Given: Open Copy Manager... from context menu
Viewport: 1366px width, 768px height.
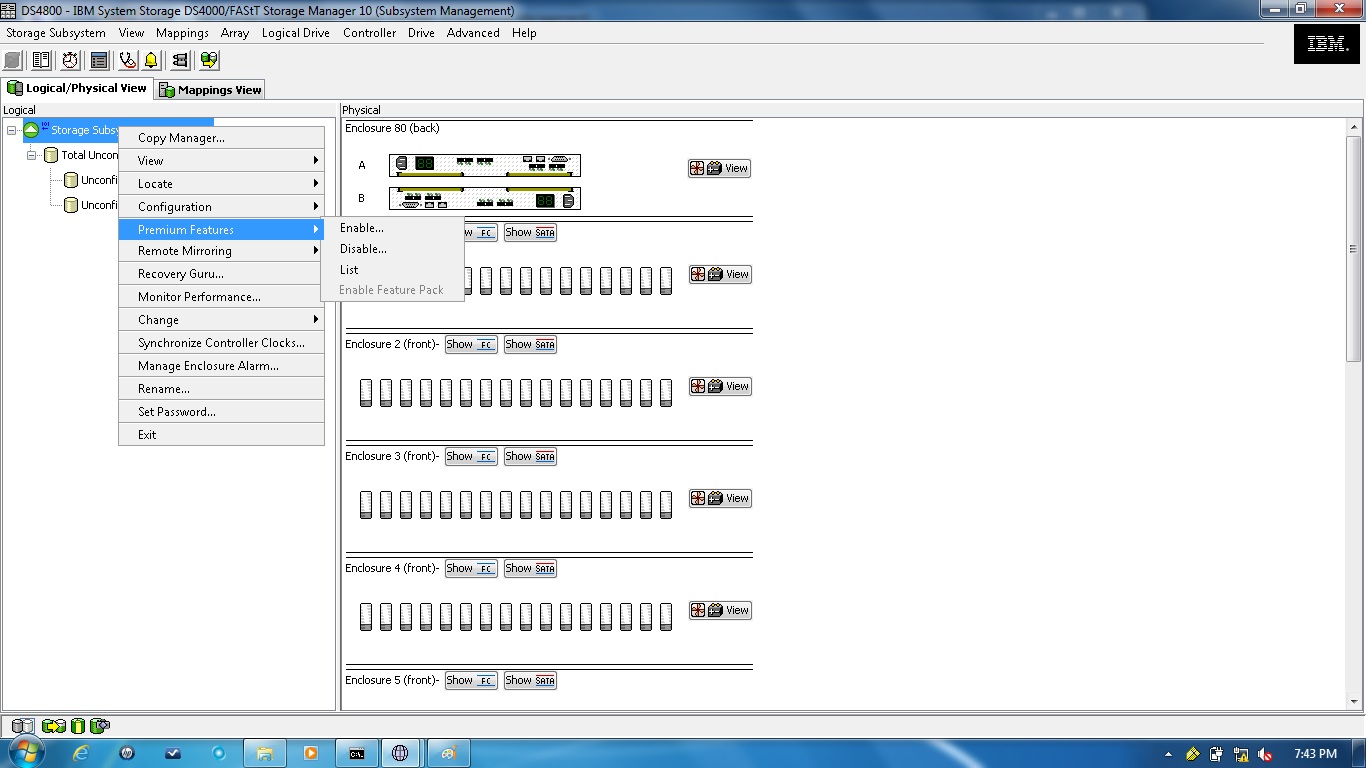Looking at the screenshot, I should [x=221, y=138].
